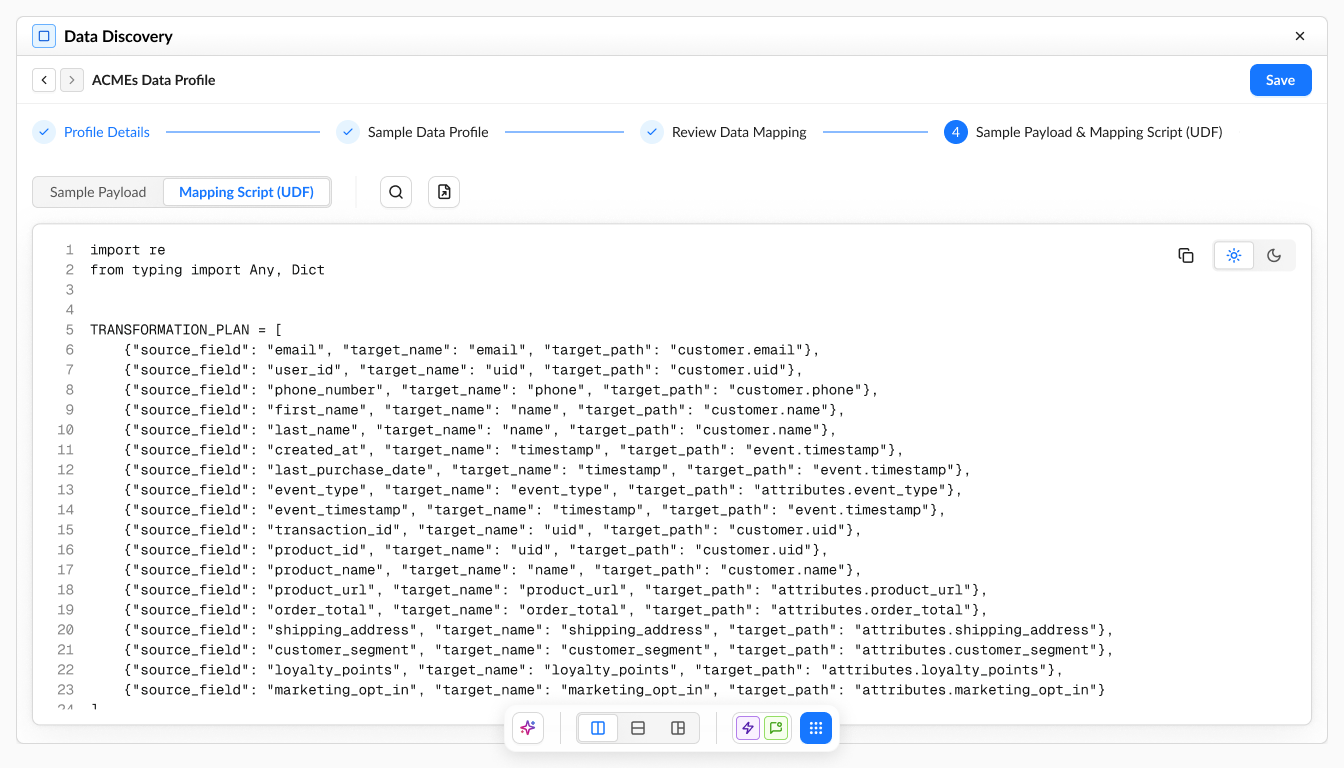Select the three-pane layout icon
The image size is (1344, 768).
coord(678,728)
